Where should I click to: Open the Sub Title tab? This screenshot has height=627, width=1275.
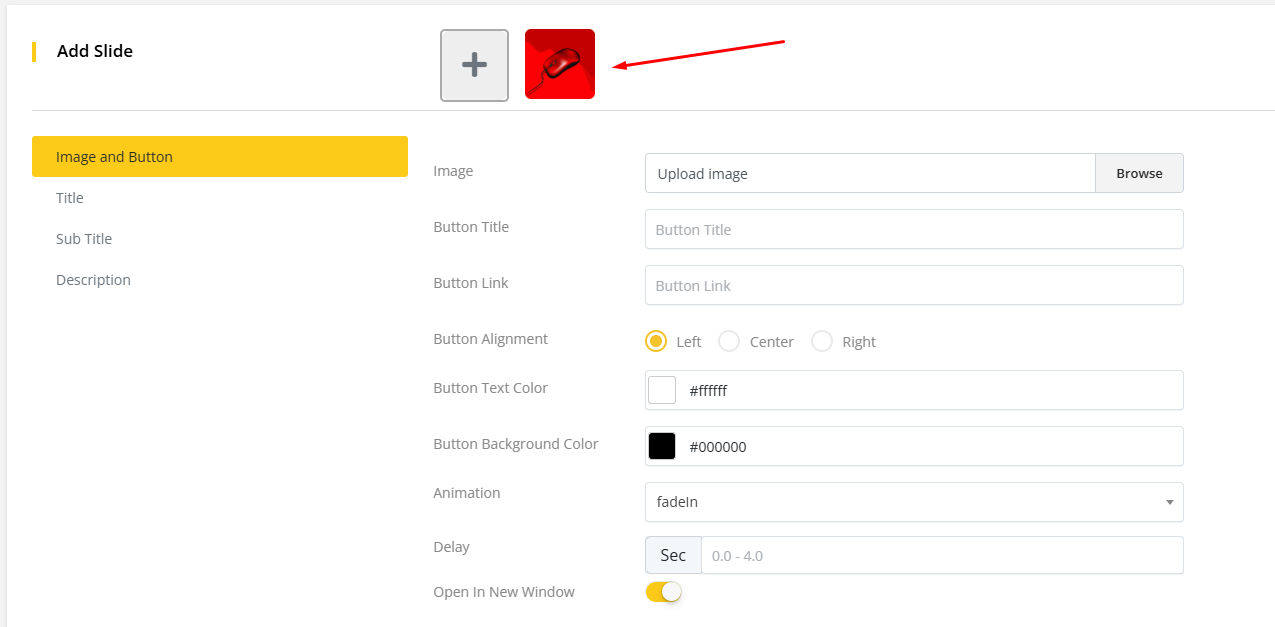coord(84,239)
